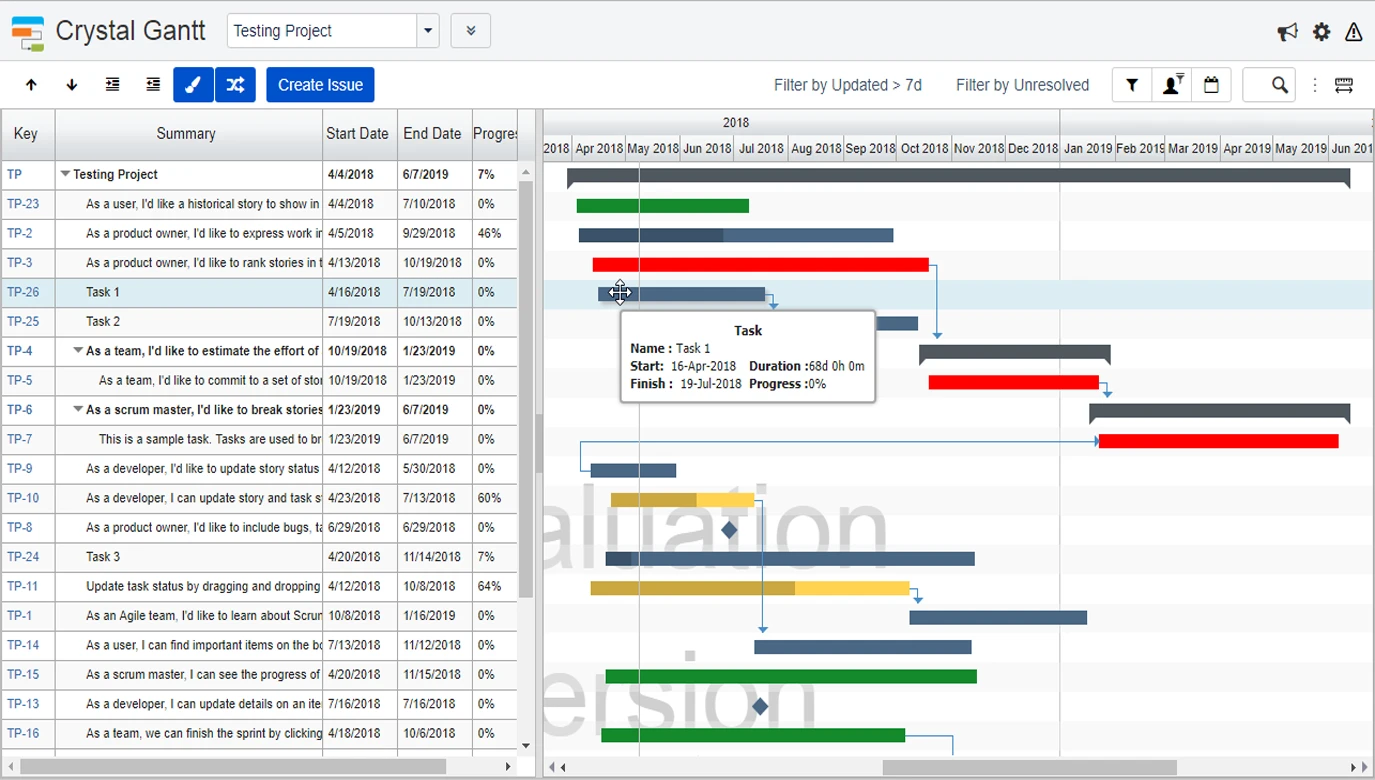The height and width of the screenshot is (780, 1375).
Task: Click the move-down arrow icon
Action: tap(71, 85)
